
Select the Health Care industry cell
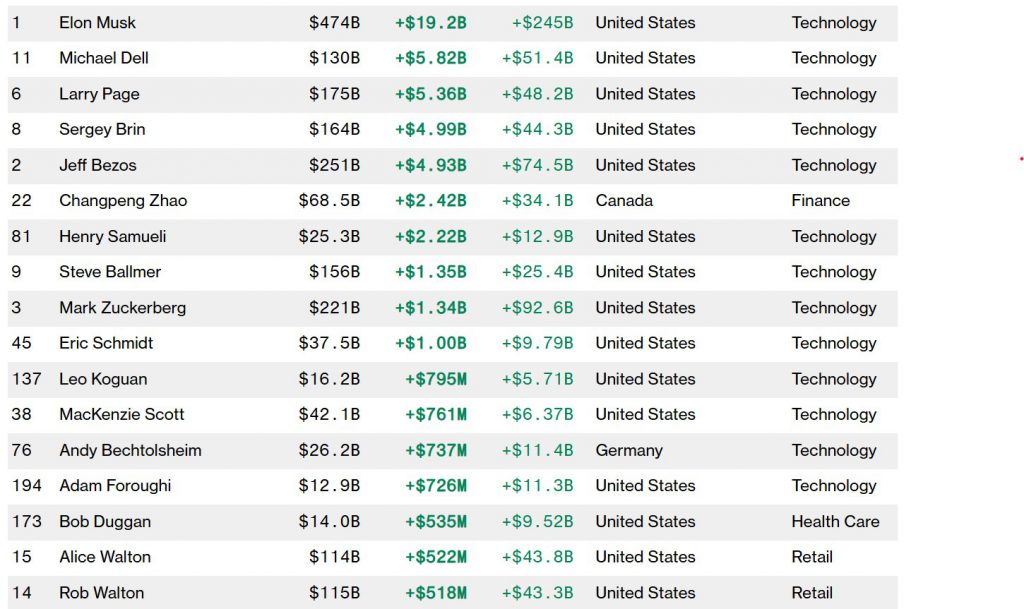[x=835, y=522]
